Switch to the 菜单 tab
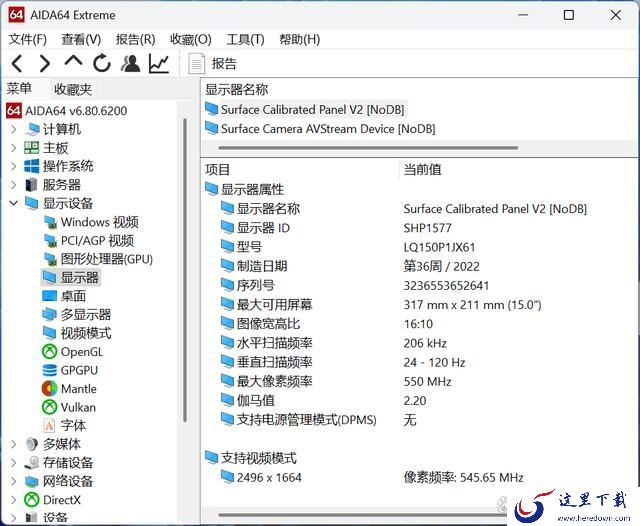 tap(19, 89)
